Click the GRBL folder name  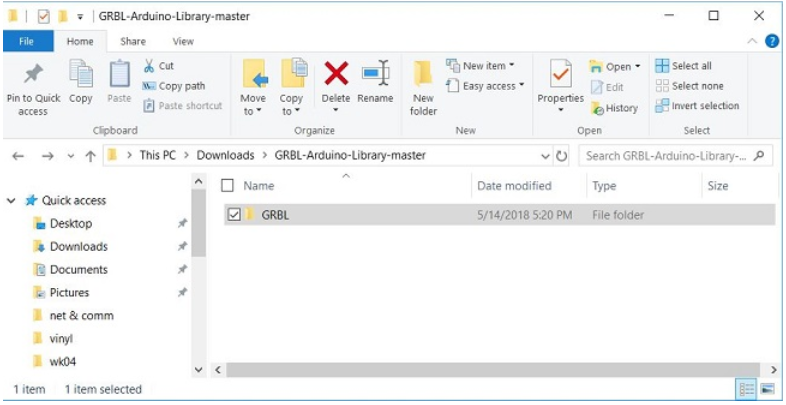click(275, 215)
